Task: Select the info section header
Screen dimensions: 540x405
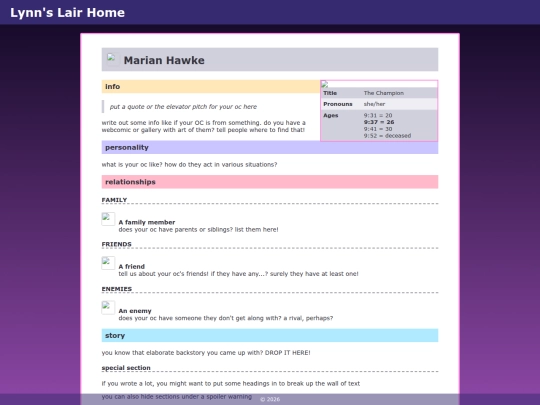Action: [x=211, y=86]
